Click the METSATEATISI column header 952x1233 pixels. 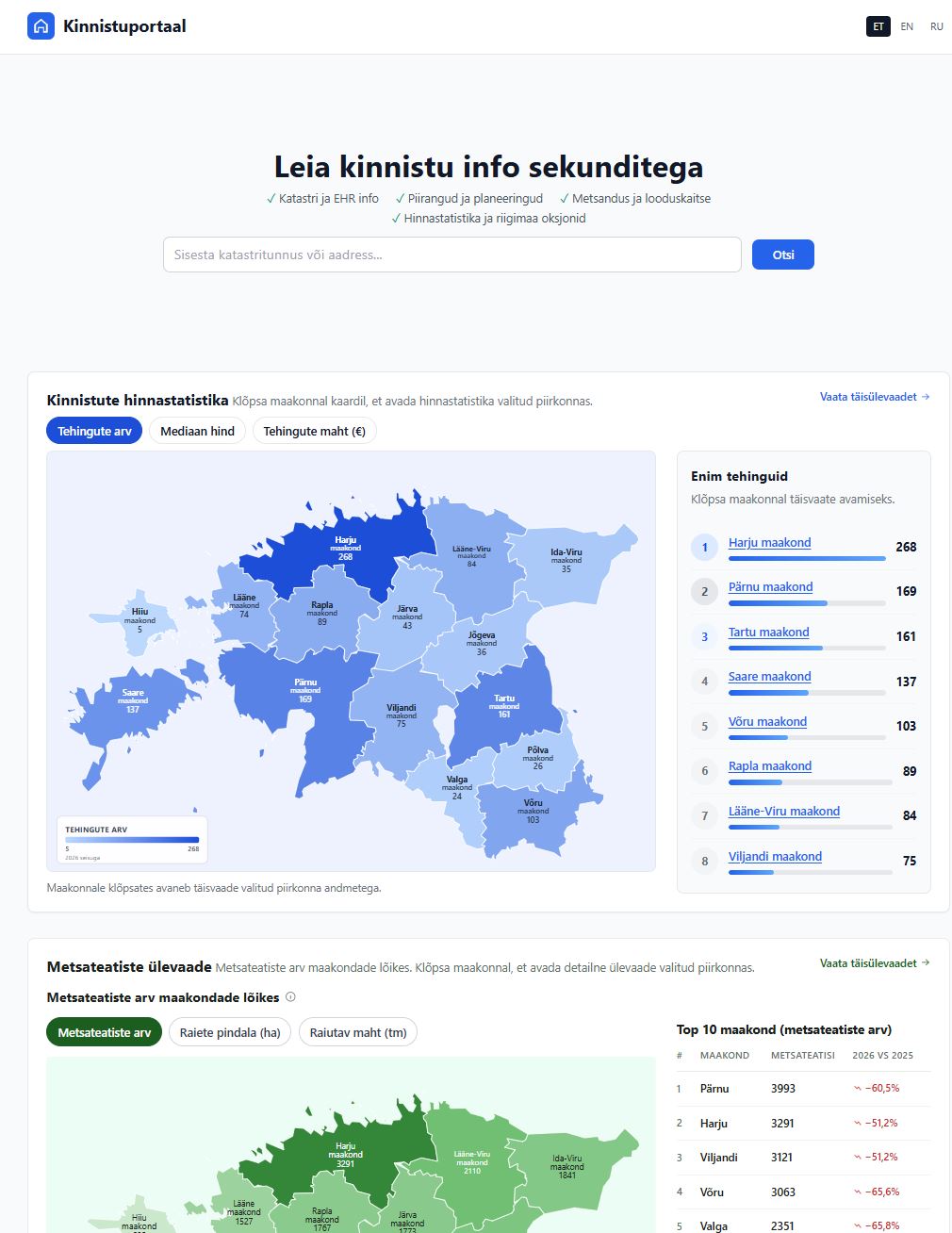(x=803, y=1055)
